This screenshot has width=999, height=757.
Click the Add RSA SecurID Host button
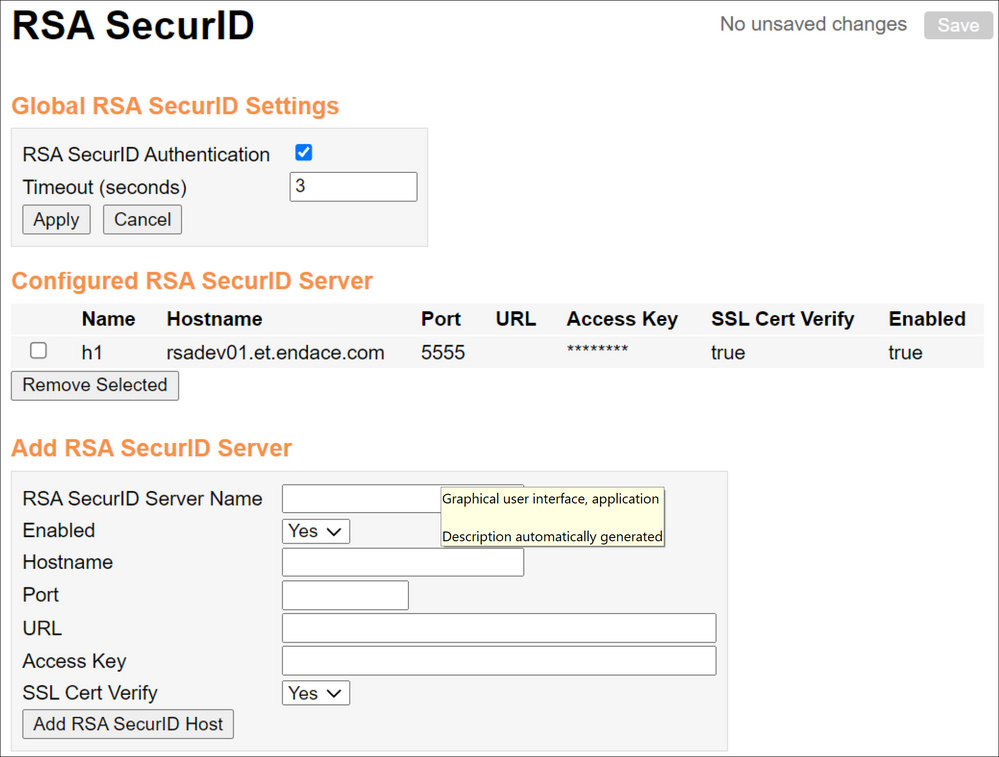tap(128, 724)
